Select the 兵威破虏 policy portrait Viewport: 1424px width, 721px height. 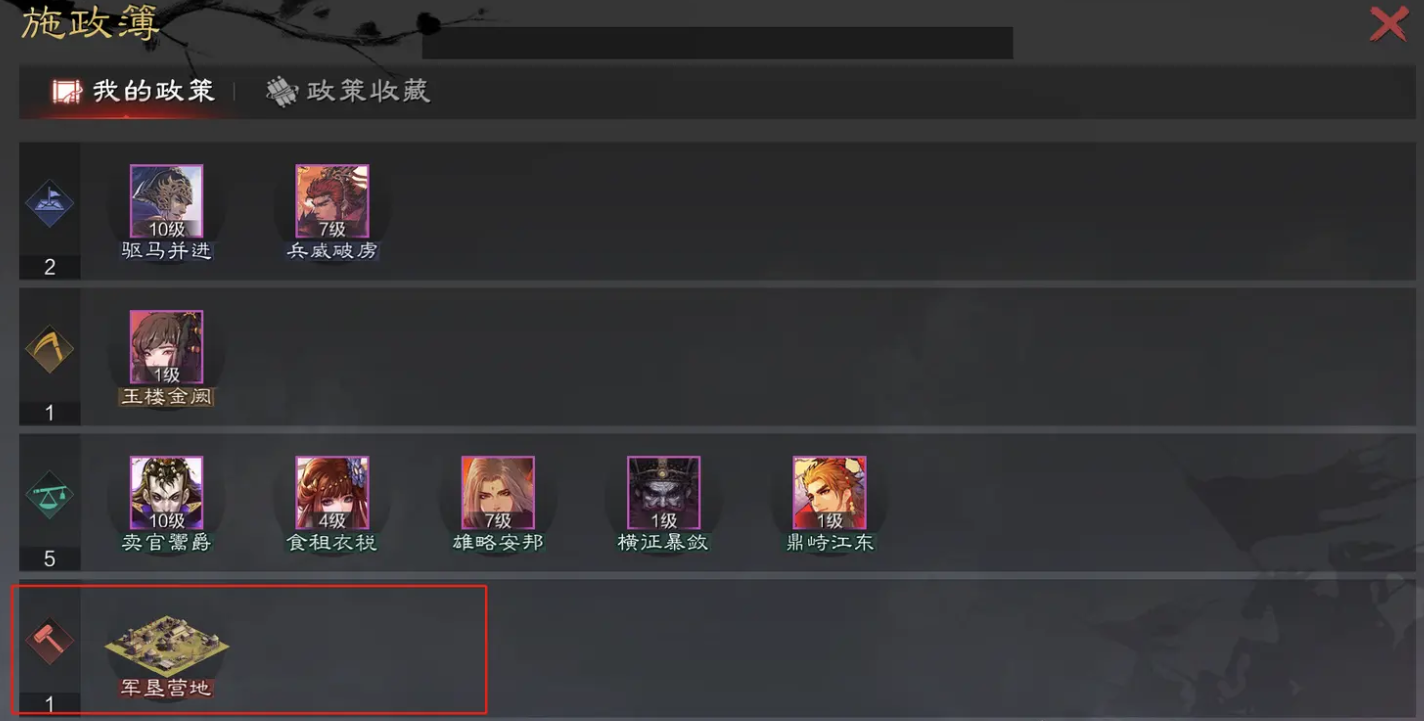coord(332,201)
